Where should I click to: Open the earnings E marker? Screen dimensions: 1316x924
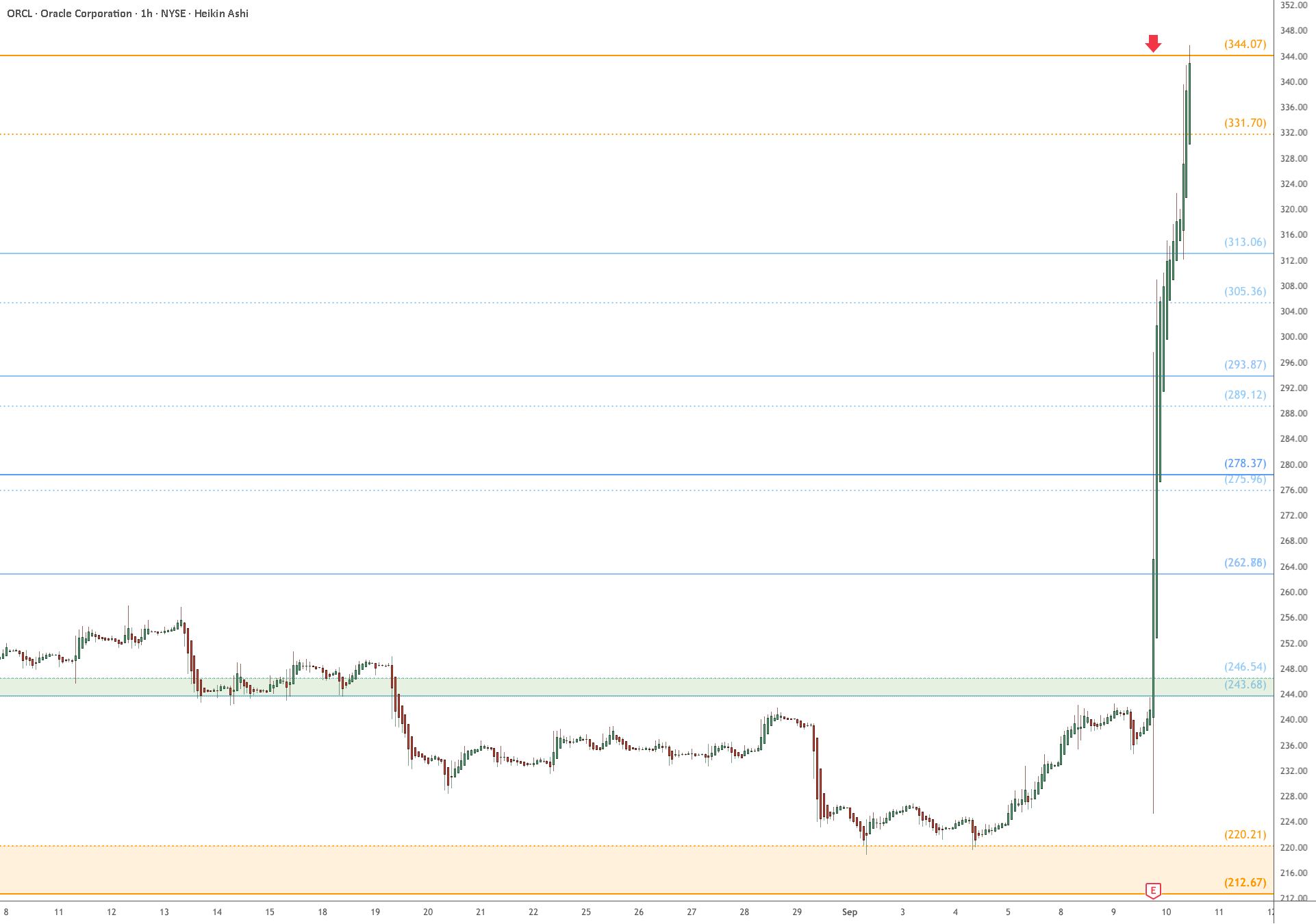(x=1153, y=890)
